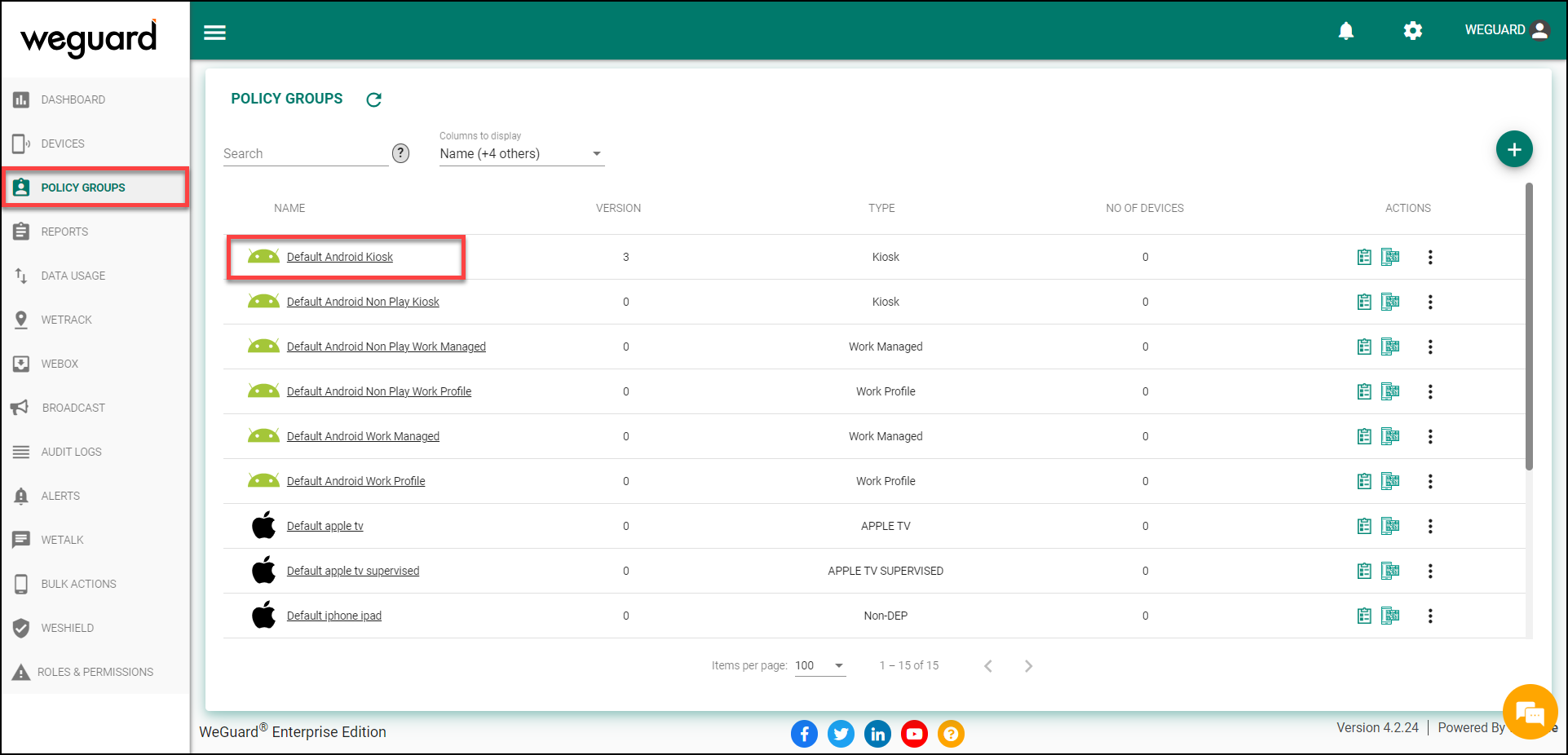Open the hamburger menu icon

point(214,33)
